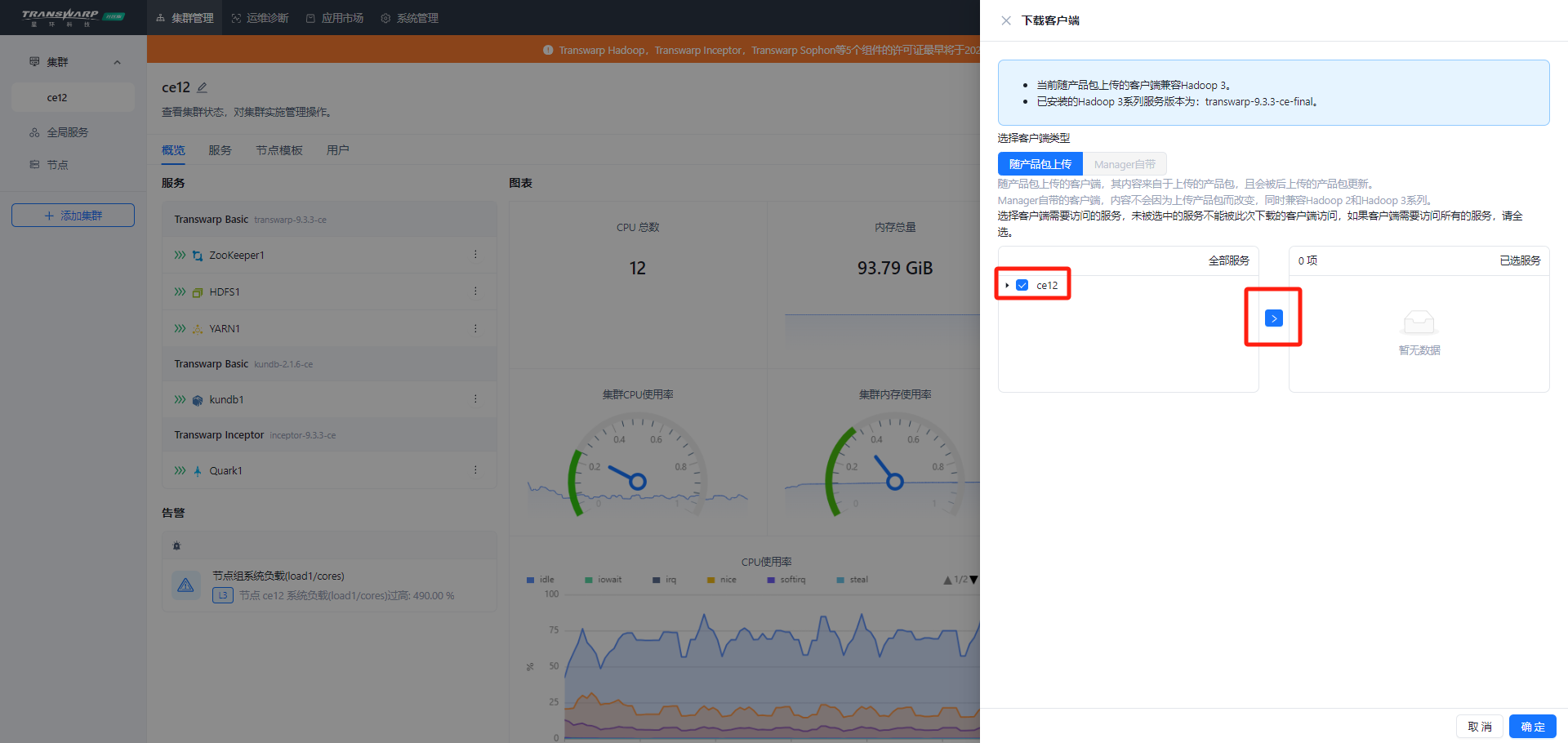Confirm with the 确定 button
The width and height of the screenshot is (1568, 743).
coord(1532,727)
